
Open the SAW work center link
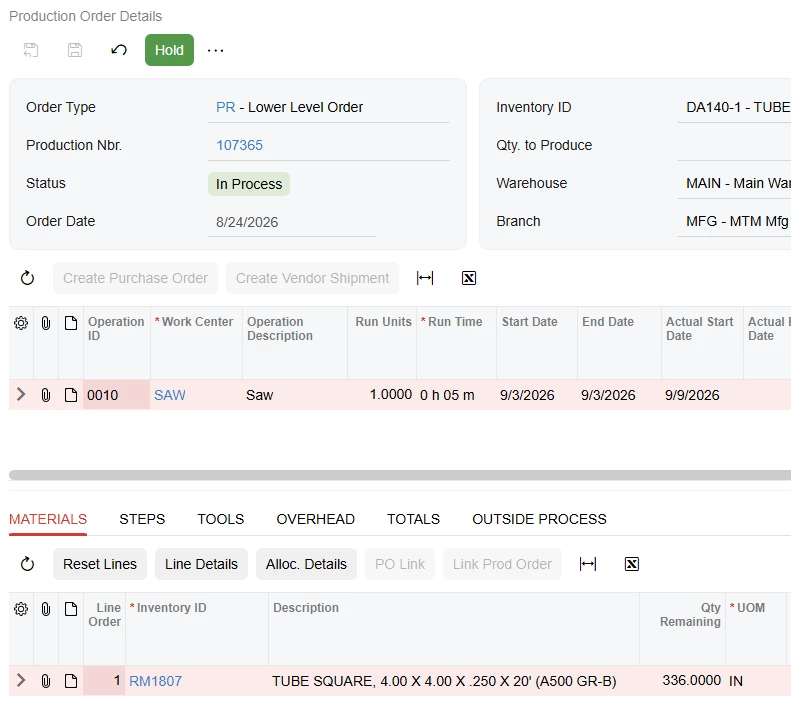[x=170, y=395]
